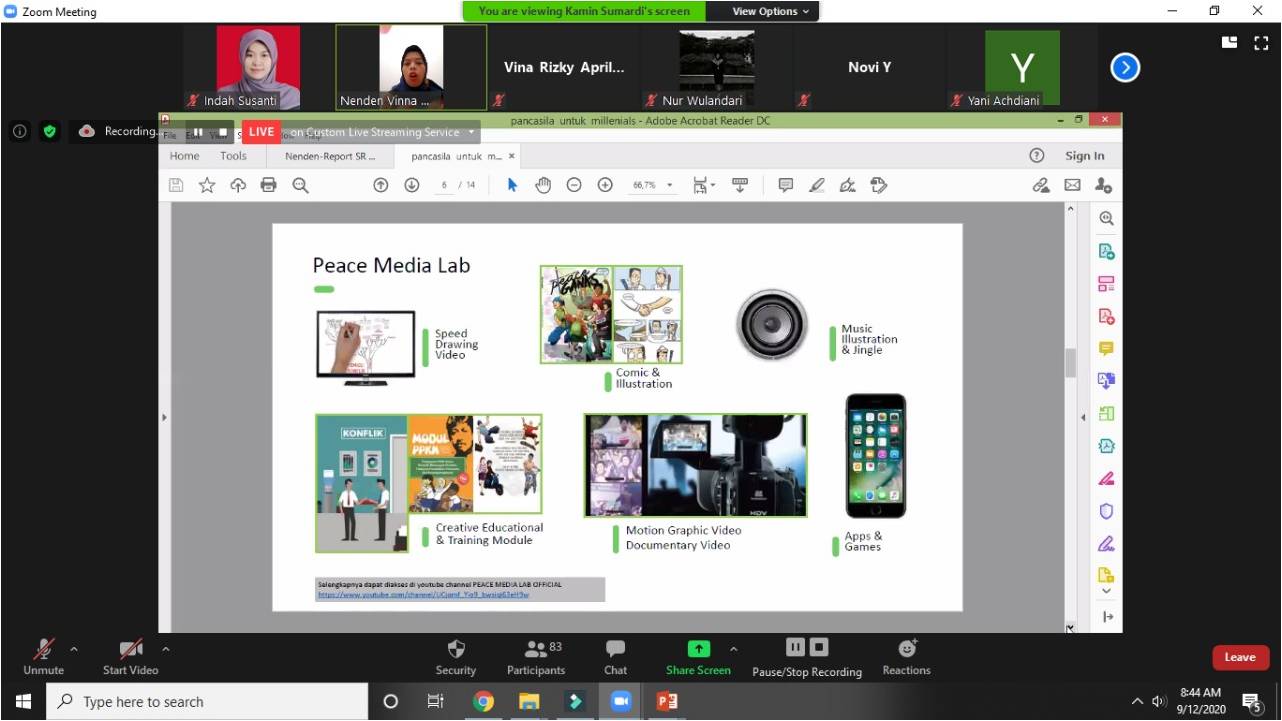This screenshot has width=1282, height=721.
Task: Select the Hand pan tool
Action: pyautogui.click(x=543, y=185)
